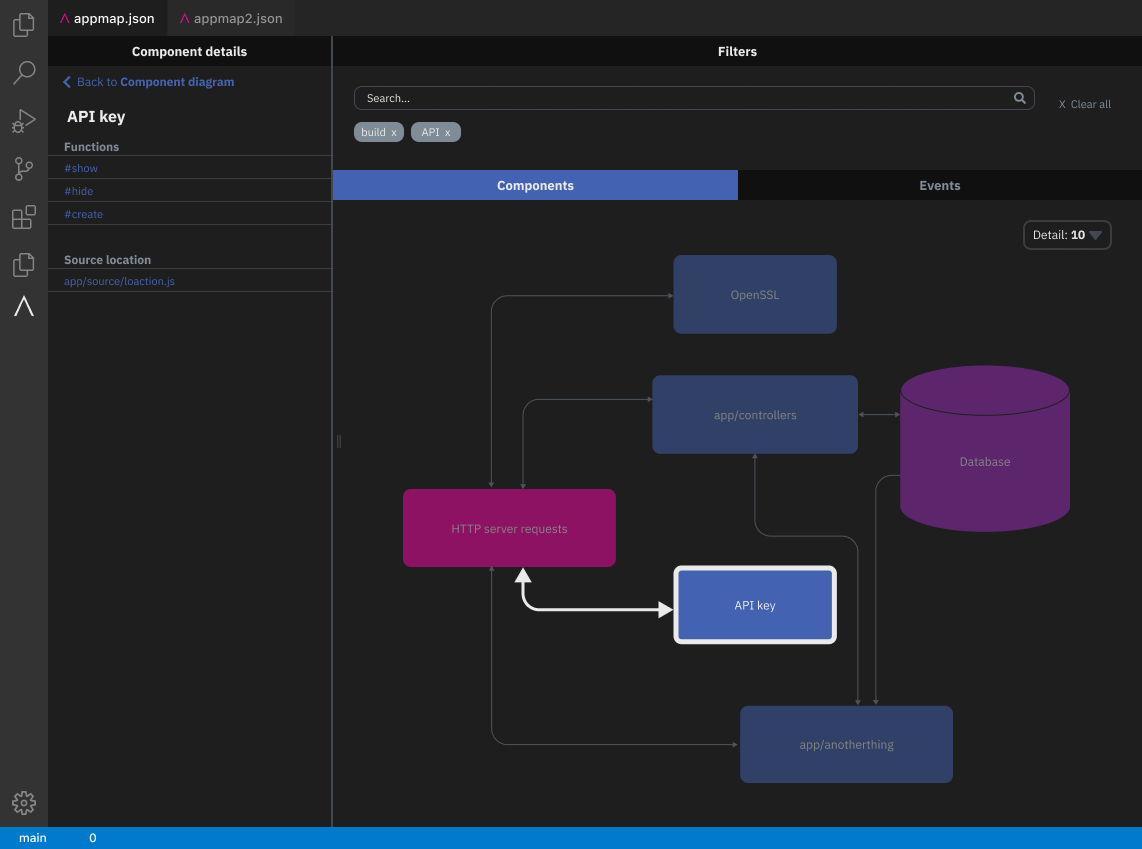The height and width of the screenshot is (849, 1142).
Task: Open source location app/source/loaction.js
Action: pyautogui.click(x=122, y=281)
